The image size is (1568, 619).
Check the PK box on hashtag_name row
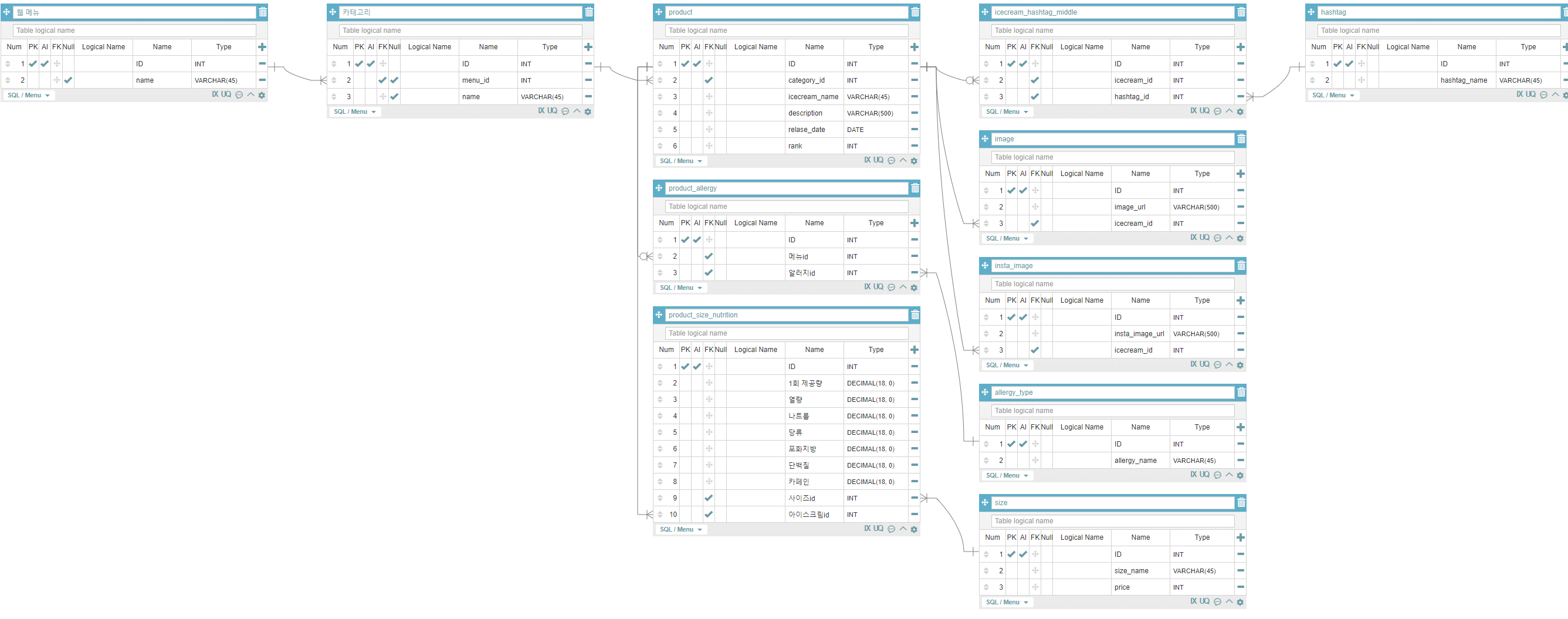(1337, 80)
